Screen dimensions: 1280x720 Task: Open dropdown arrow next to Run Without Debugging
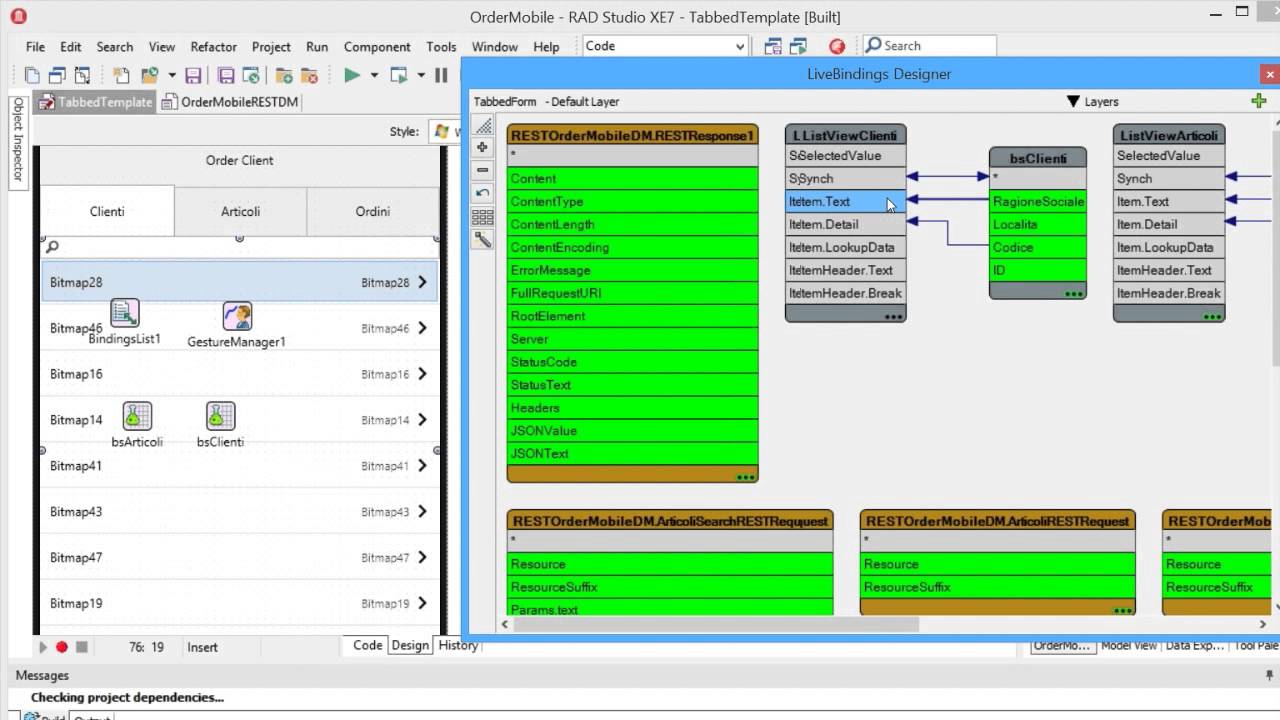420,75
